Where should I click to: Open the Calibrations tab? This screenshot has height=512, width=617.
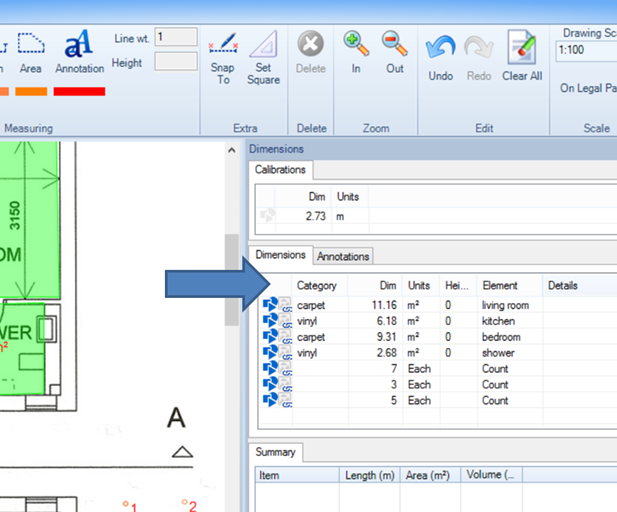(x=280, y=170)
